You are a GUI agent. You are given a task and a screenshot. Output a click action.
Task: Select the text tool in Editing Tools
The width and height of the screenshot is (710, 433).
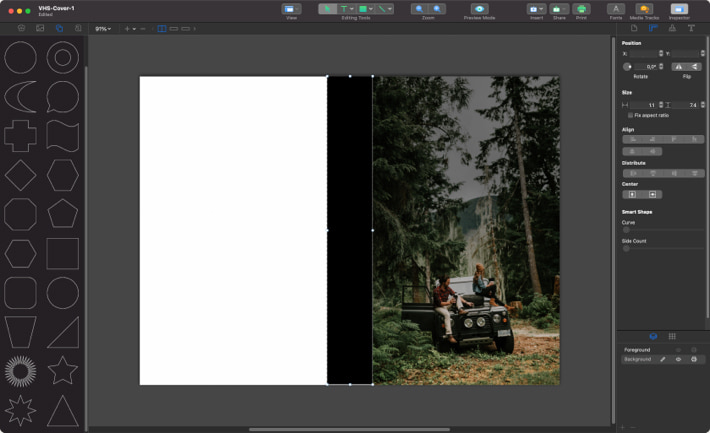pyautogui.click(x=344, y=9)
